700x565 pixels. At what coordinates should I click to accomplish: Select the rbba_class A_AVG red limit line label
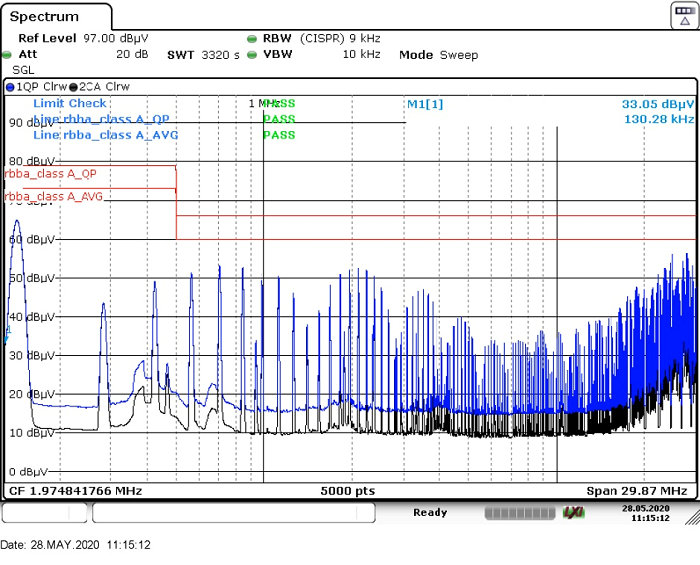click(x=54, y=196)
